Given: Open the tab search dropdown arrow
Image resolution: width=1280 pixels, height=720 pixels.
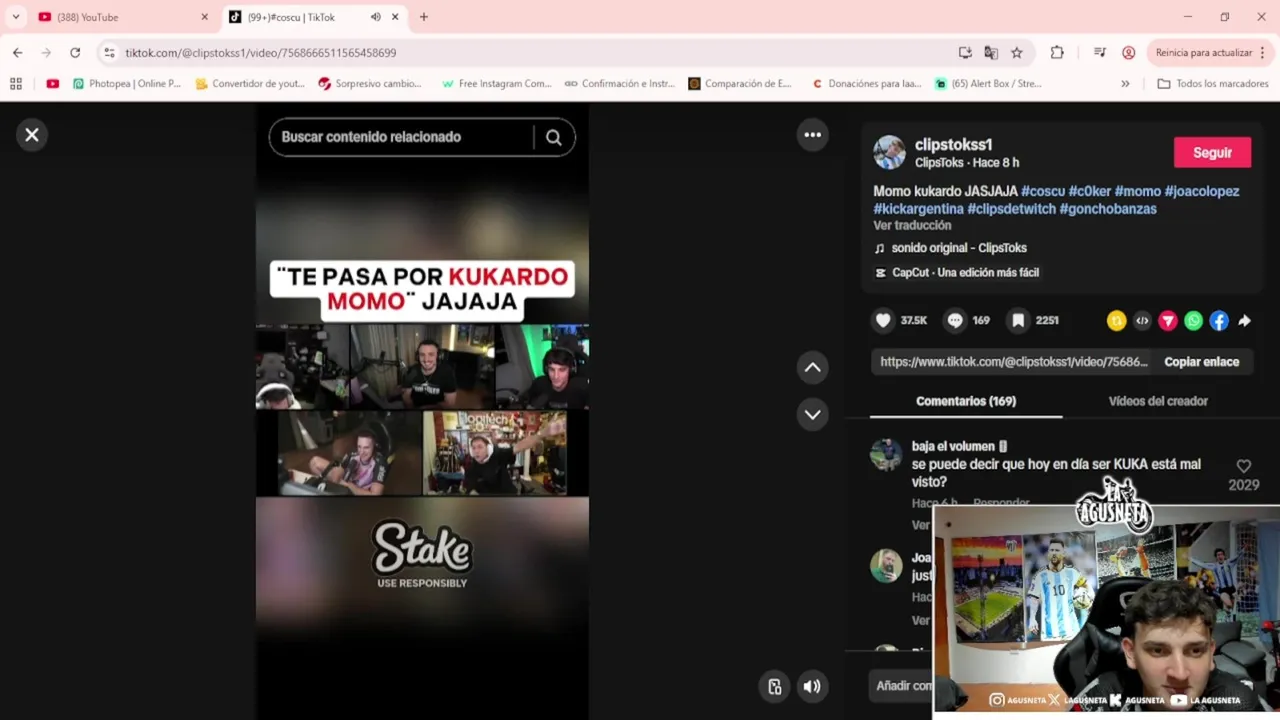Looking at the screenshot, I should pos(15,17).
